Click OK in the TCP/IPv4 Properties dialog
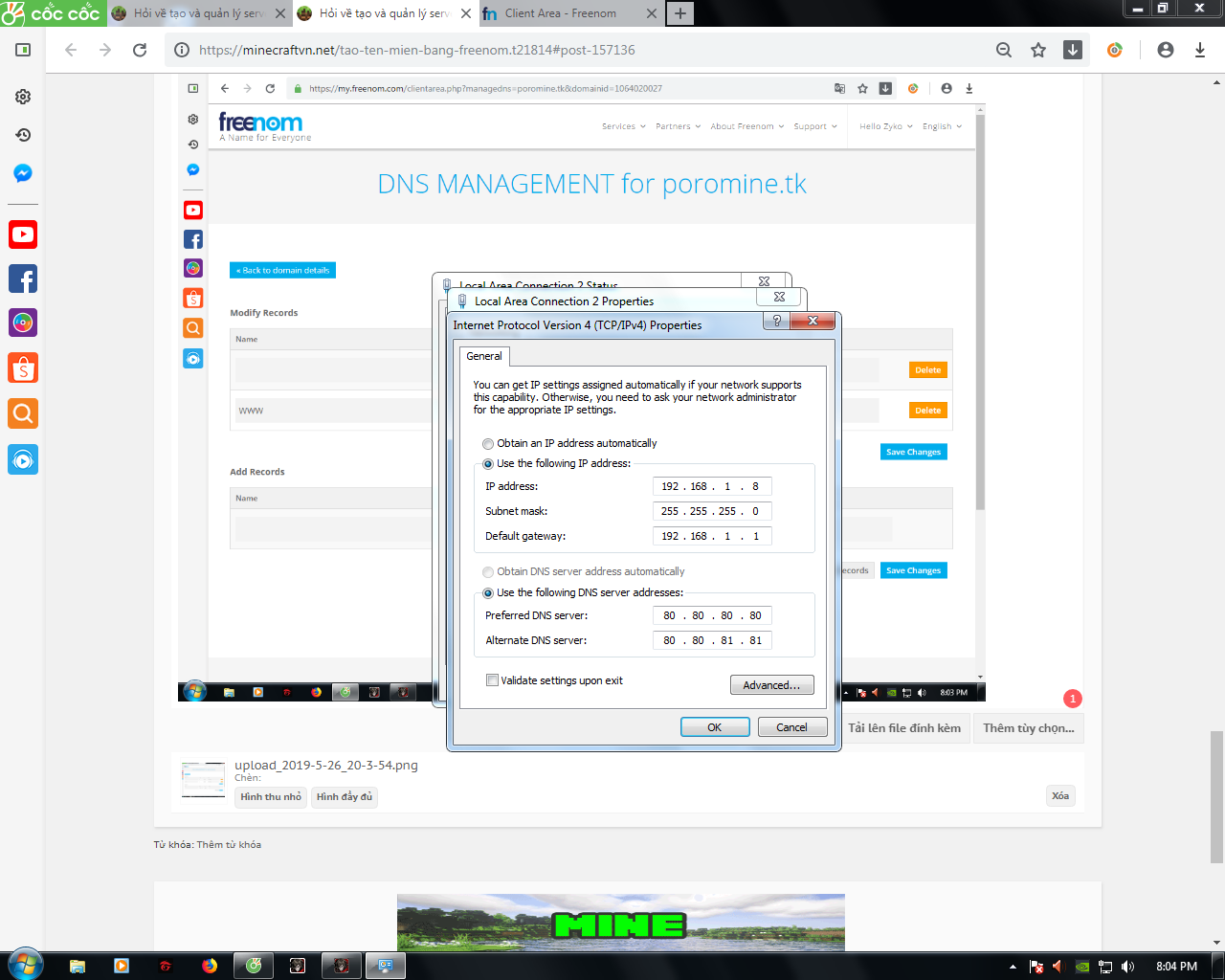 [x=715, y=727]
